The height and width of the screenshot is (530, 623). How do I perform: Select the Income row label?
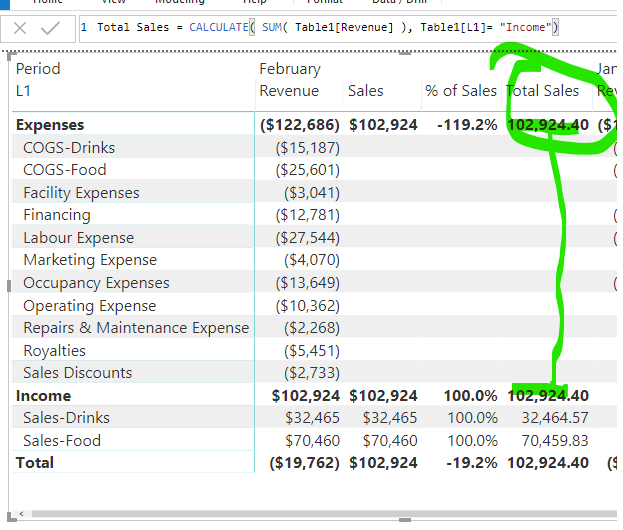tap(43, 396)
